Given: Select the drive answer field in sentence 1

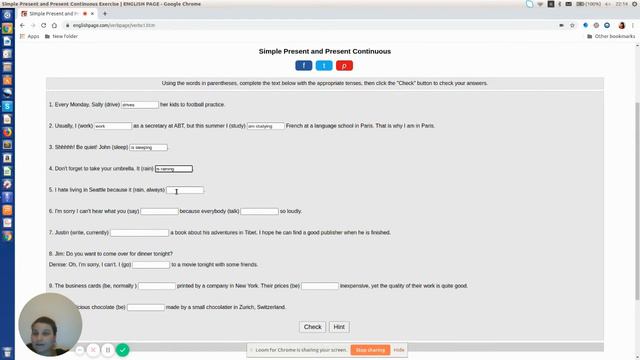Looking at the screenshot, I should pyautogui.click(x=140, y=105).
